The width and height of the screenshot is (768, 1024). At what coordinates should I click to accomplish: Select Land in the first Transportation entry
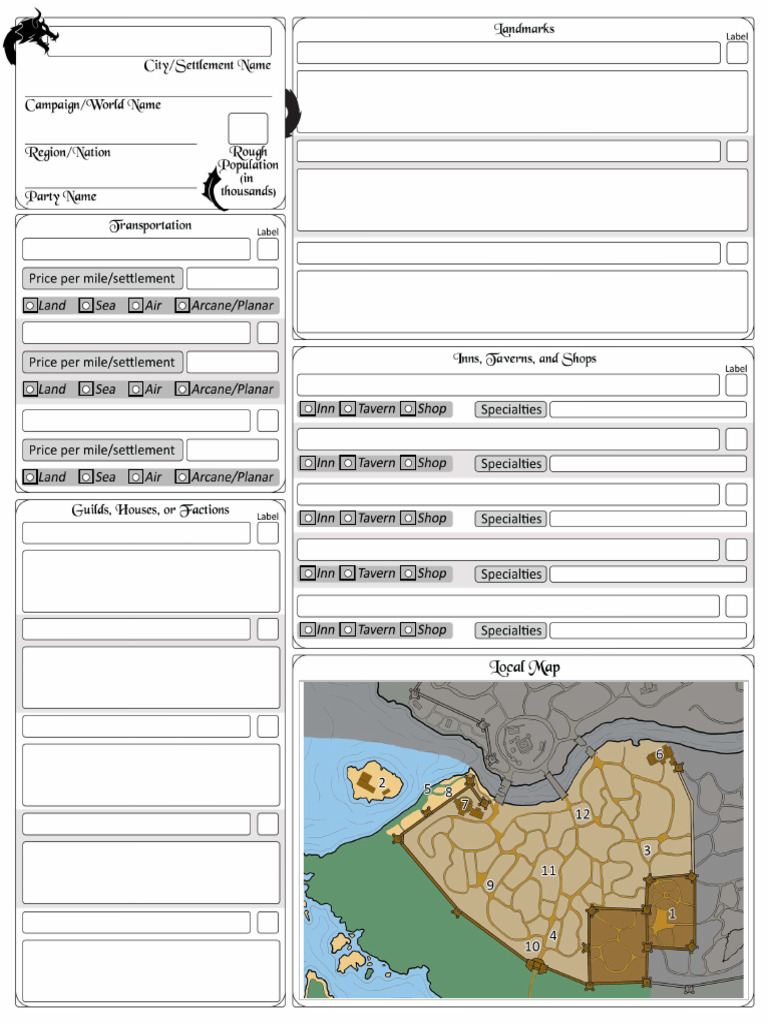coord(30,305)
